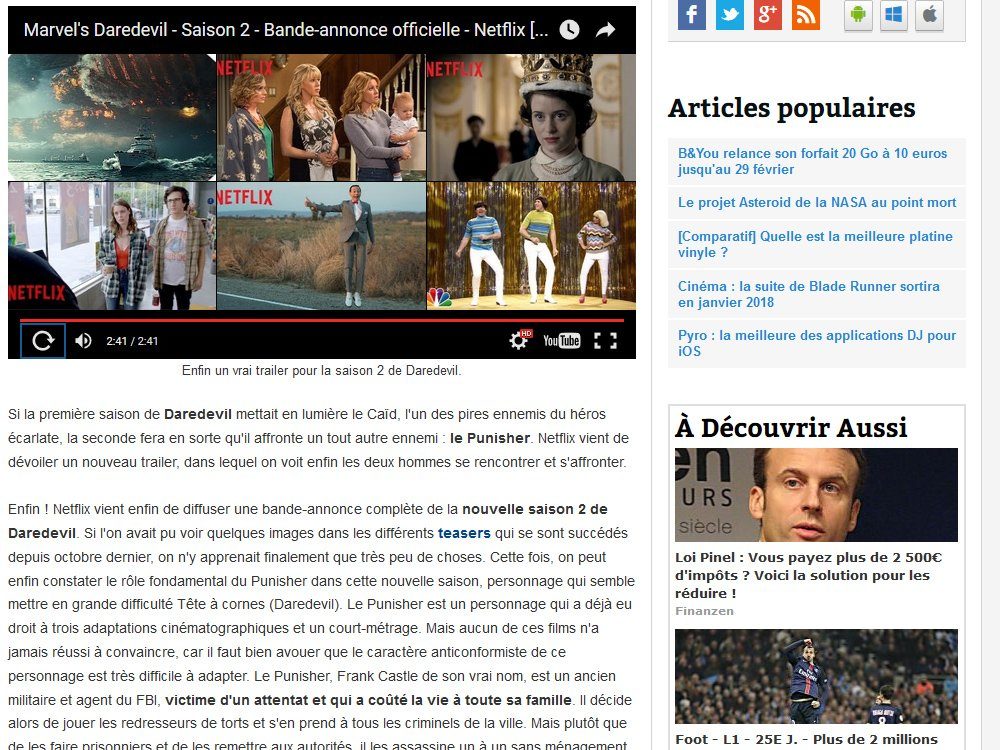The height and width of the screenshot is (750, 1000).
Task: Open the Windows app icon
Action: point(893,15)
